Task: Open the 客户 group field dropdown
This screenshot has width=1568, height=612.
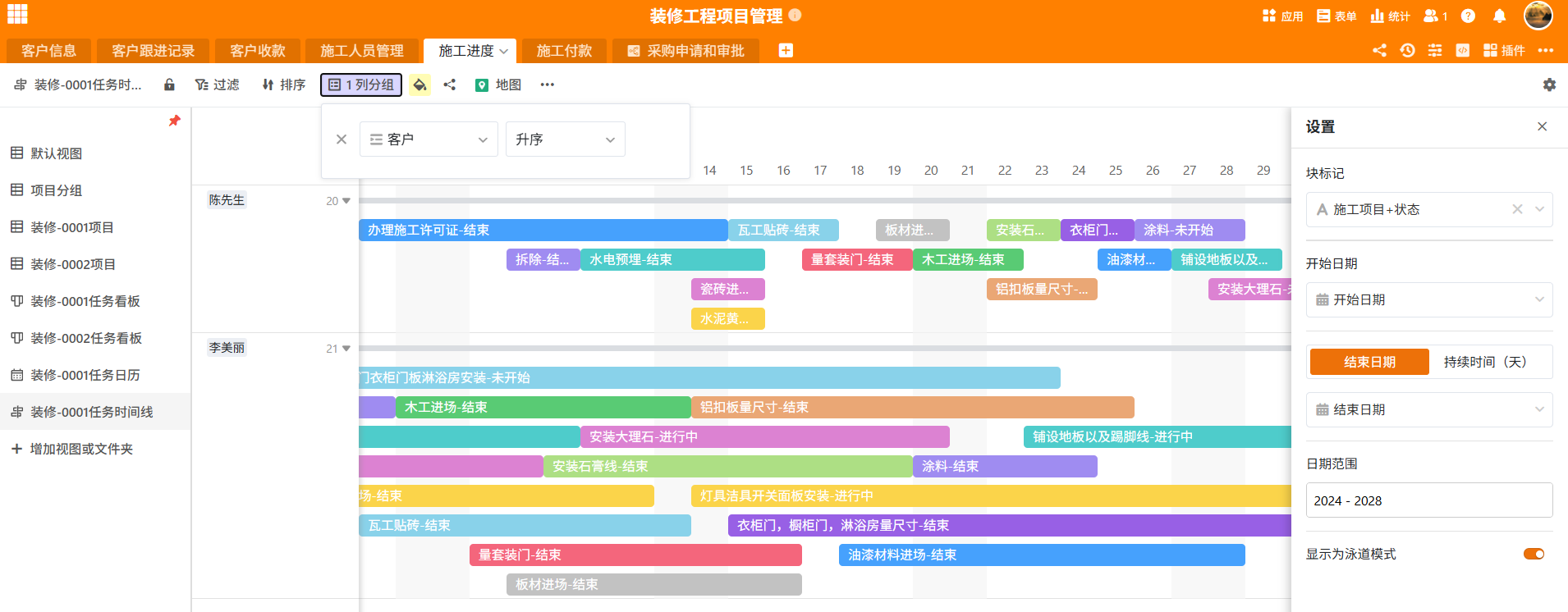Action: click(x=429, y=139)
